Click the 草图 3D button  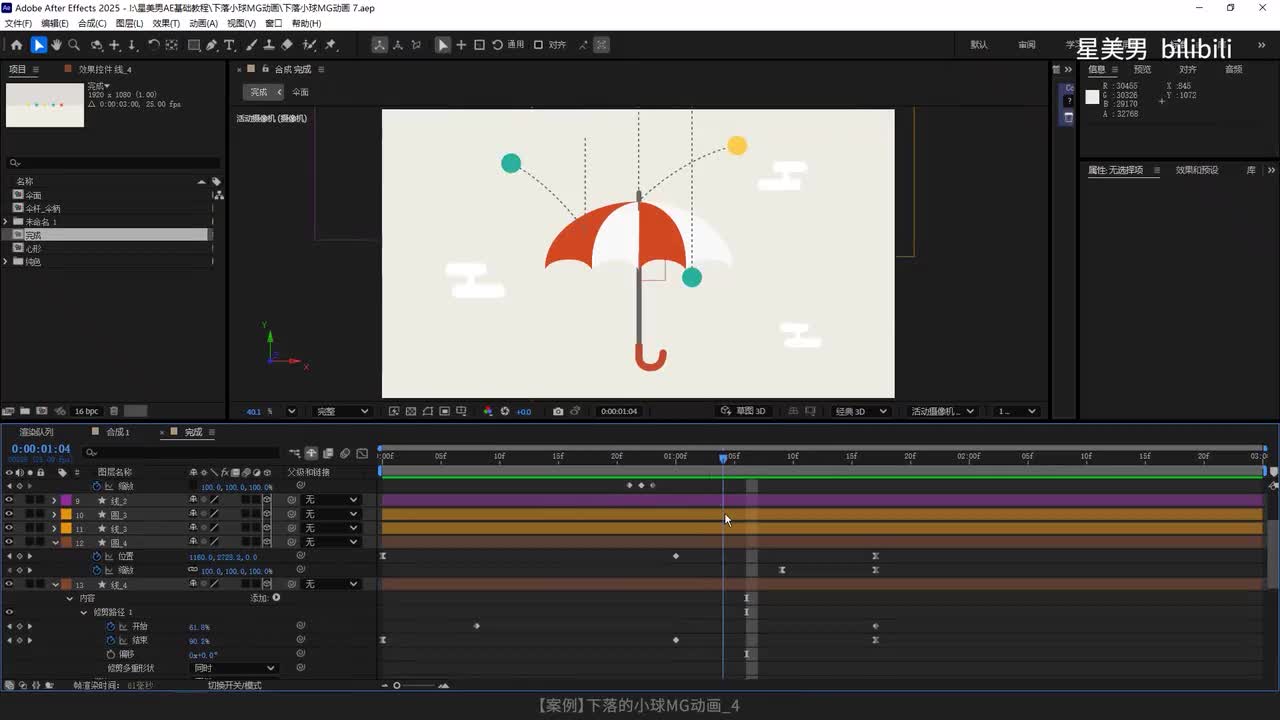744,411
